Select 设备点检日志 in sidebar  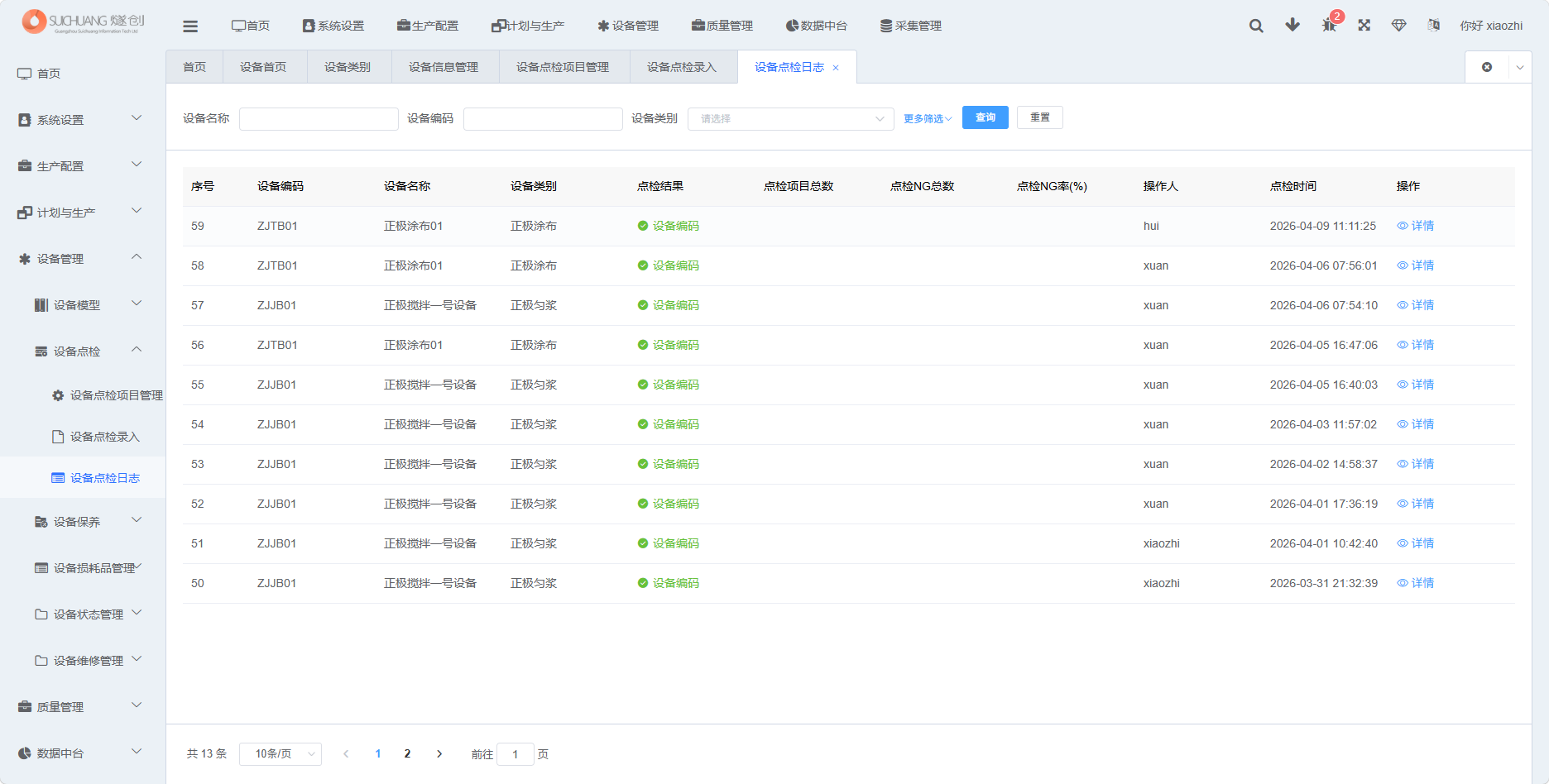pos(83,478)
